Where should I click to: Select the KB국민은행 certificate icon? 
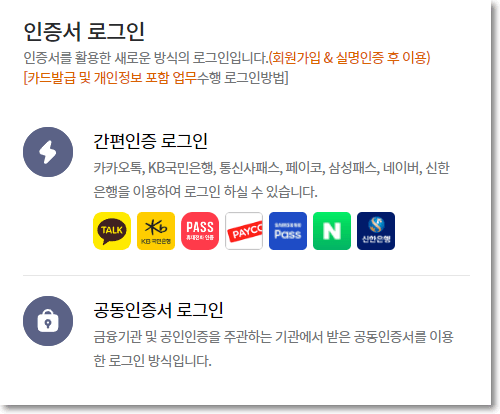[156, 231]
